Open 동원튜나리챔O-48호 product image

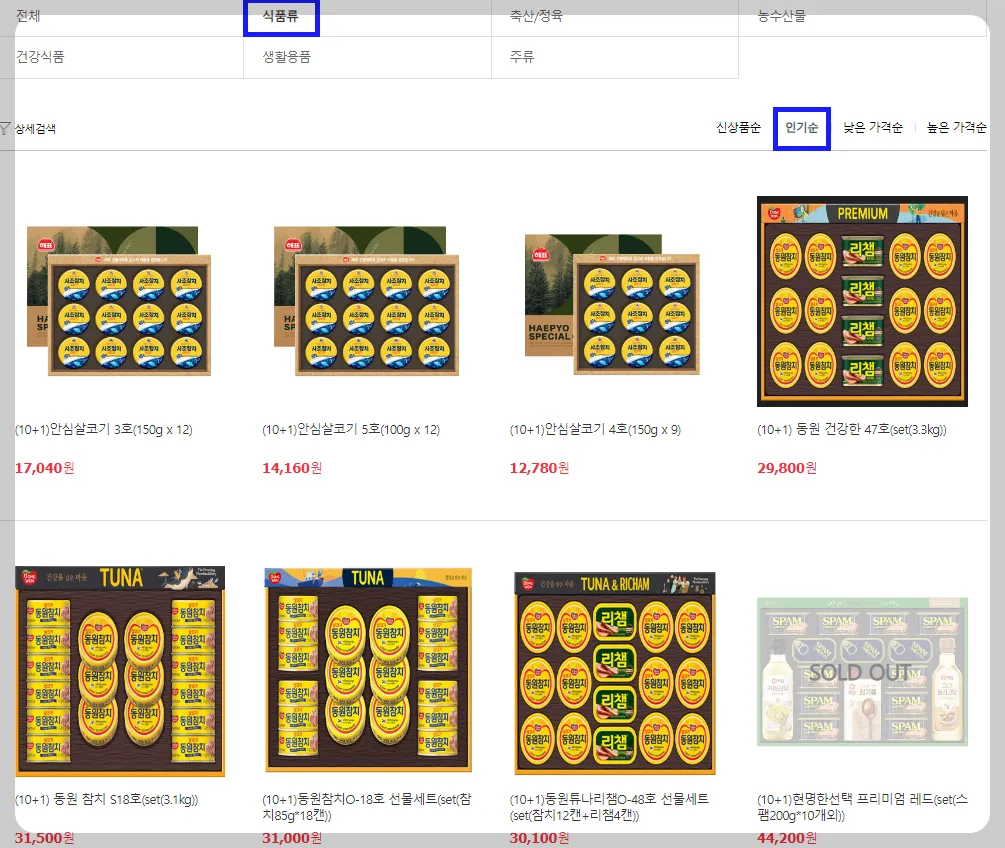[x=615, y=673]
